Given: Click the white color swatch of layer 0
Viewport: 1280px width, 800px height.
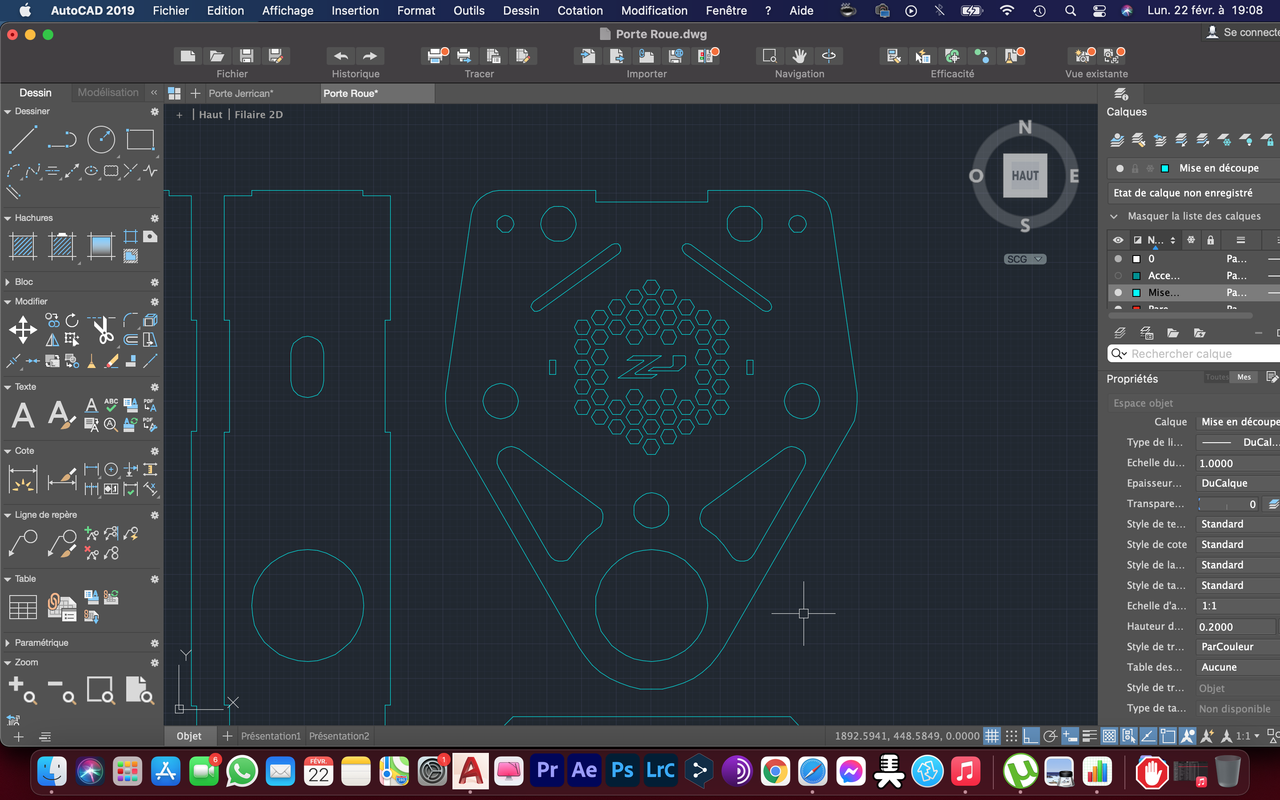Looking at the screenshot, I should 1137,259.
